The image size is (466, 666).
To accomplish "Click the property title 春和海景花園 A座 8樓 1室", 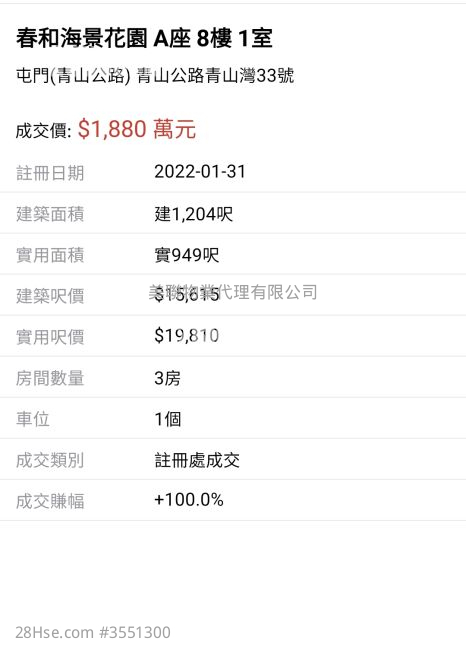I will 144,38.
